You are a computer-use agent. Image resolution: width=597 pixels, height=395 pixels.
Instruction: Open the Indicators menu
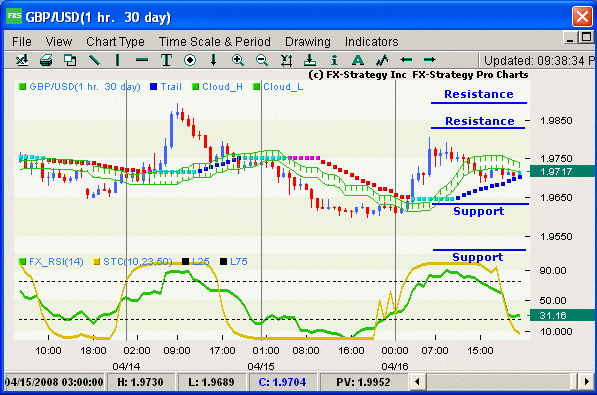coord(372,42)
